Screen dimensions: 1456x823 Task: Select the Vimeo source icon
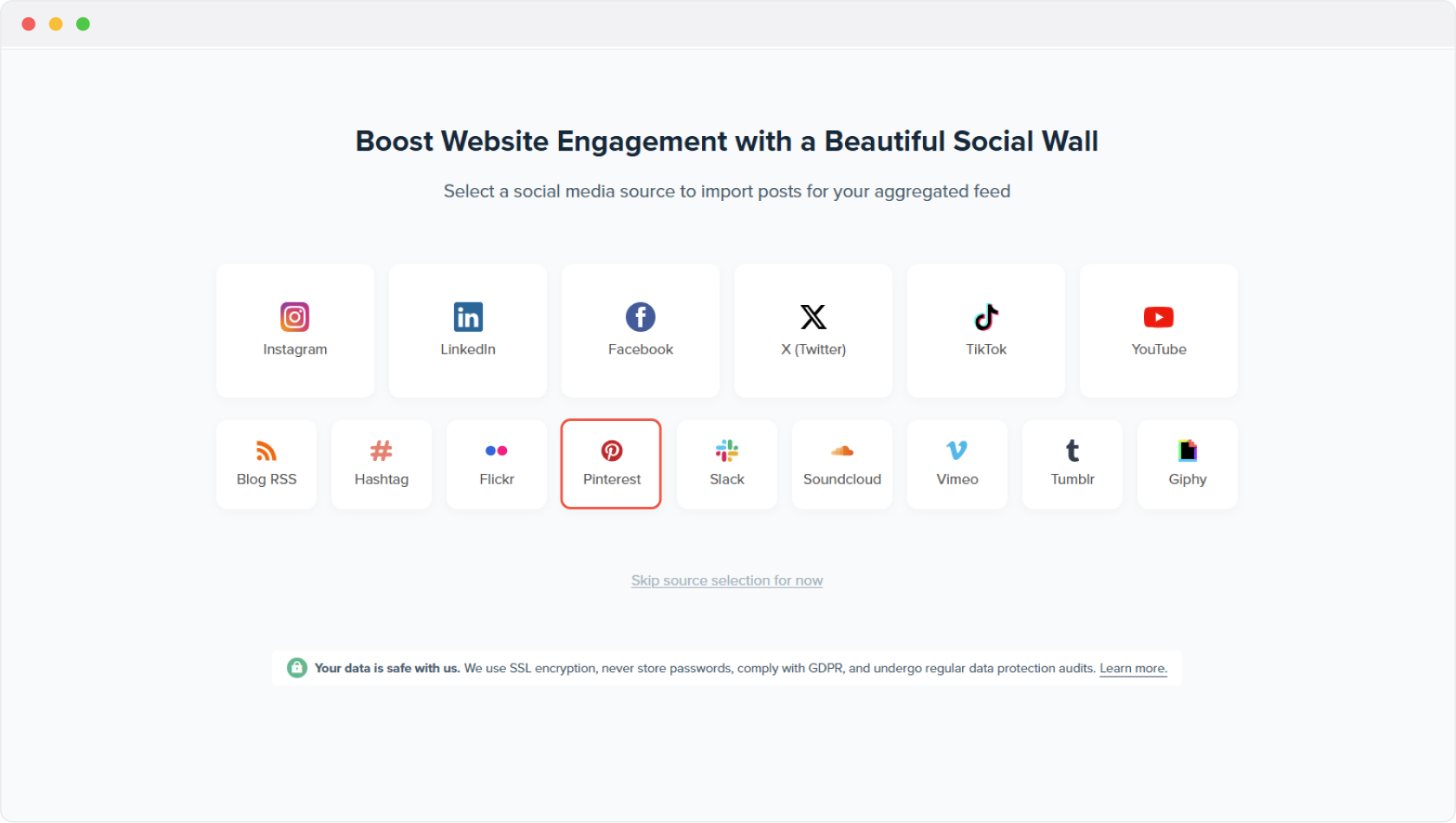pos(957,450)
